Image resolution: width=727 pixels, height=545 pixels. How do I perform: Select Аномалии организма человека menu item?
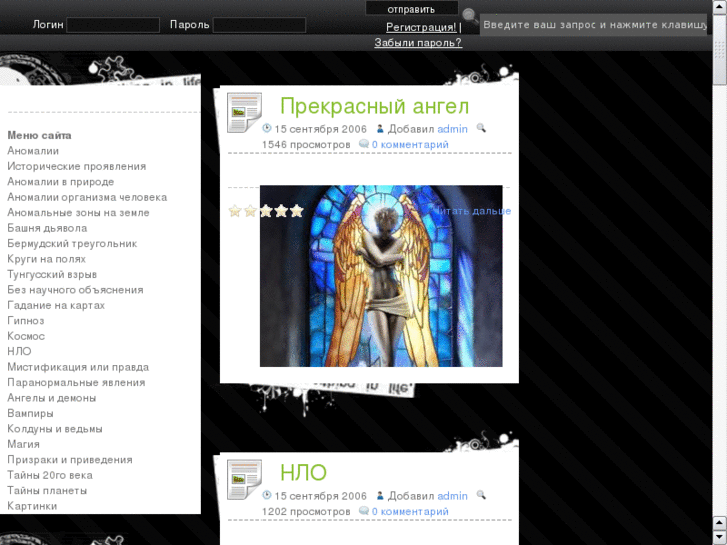click(x=87, y=197)
